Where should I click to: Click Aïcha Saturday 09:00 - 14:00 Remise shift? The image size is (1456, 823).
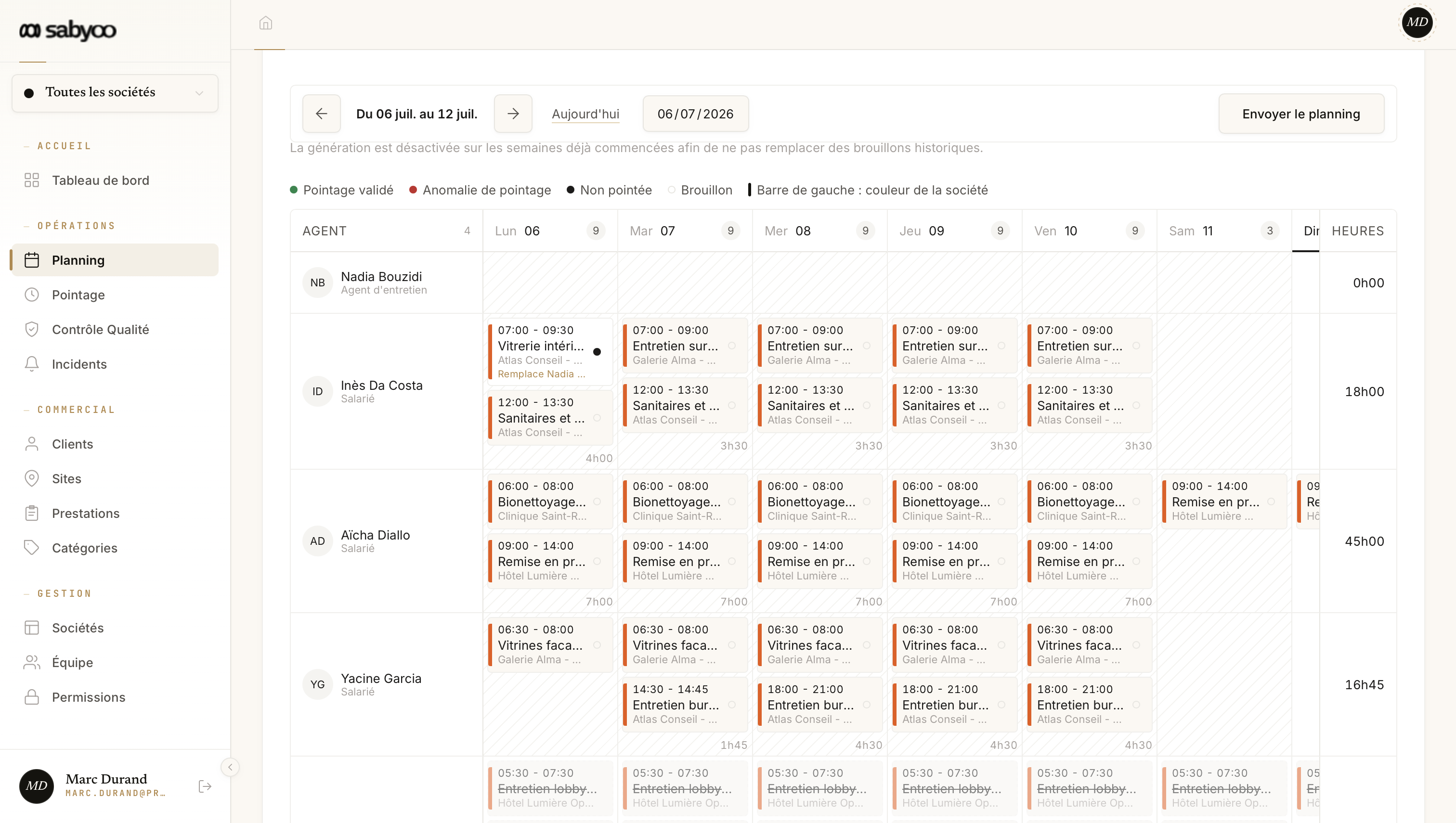[1224, 501]
